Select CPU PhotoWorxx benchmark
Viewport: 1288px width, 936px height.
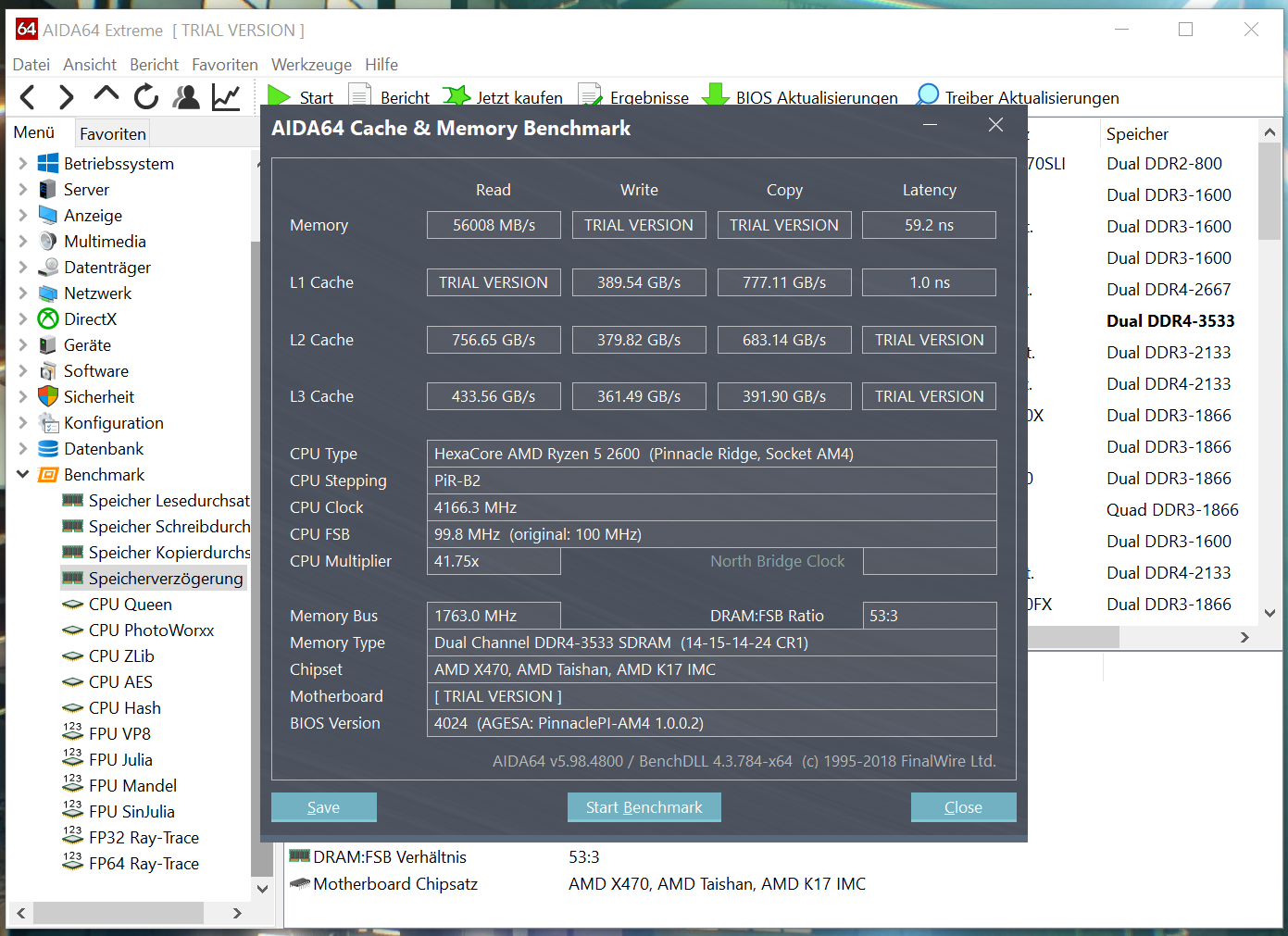151,630
